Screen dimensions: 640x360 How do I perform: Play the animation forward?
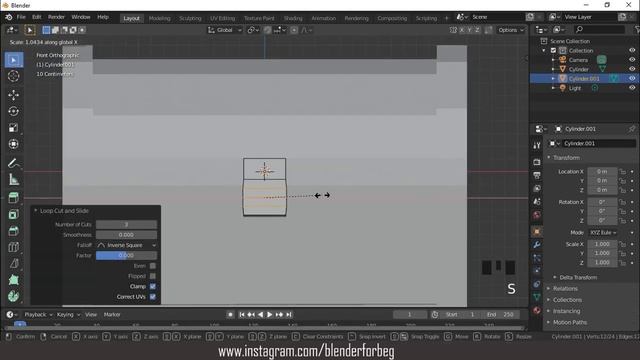[x=270, y=315]
